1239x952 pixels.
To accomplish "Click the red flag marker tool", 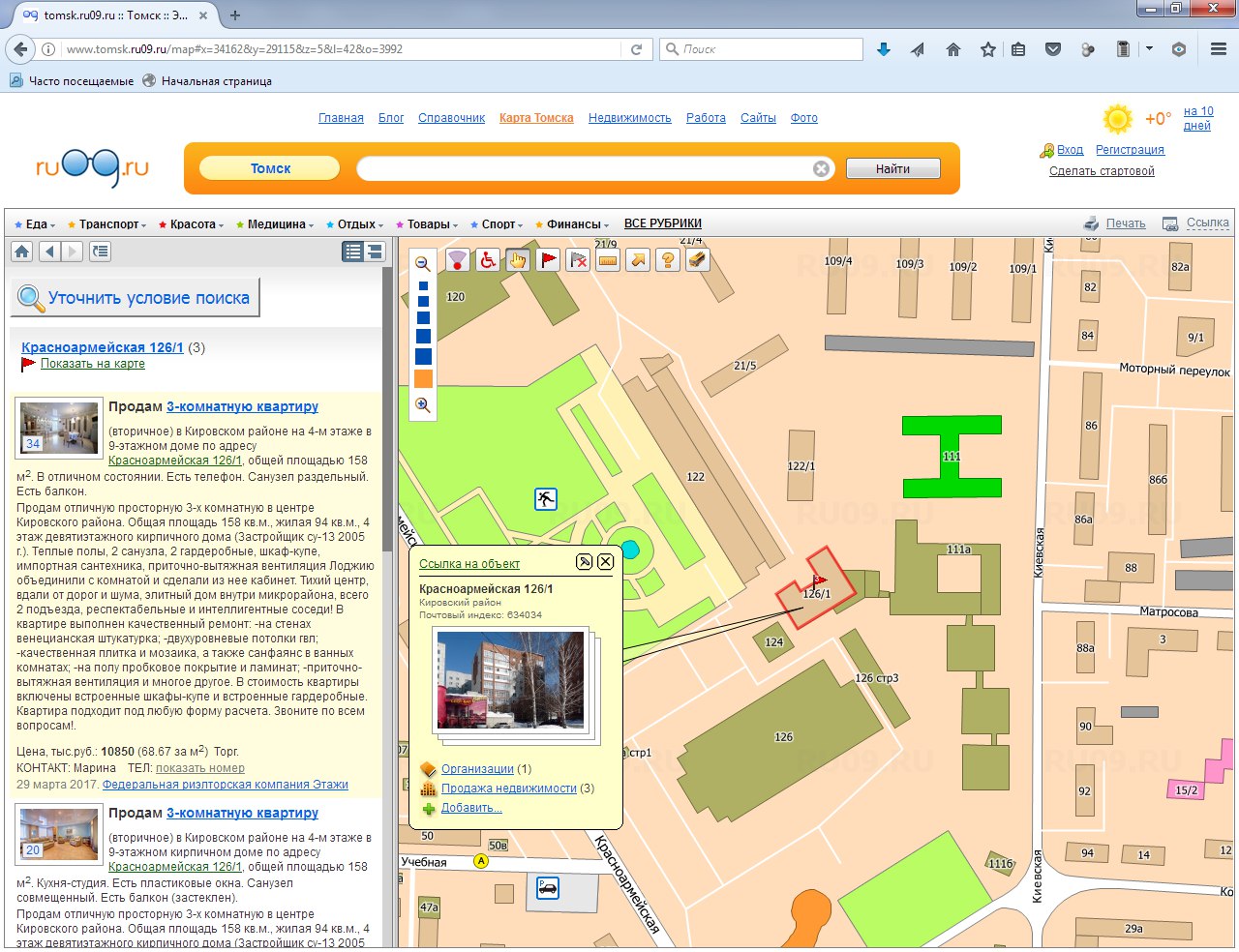I will point(548,260).
